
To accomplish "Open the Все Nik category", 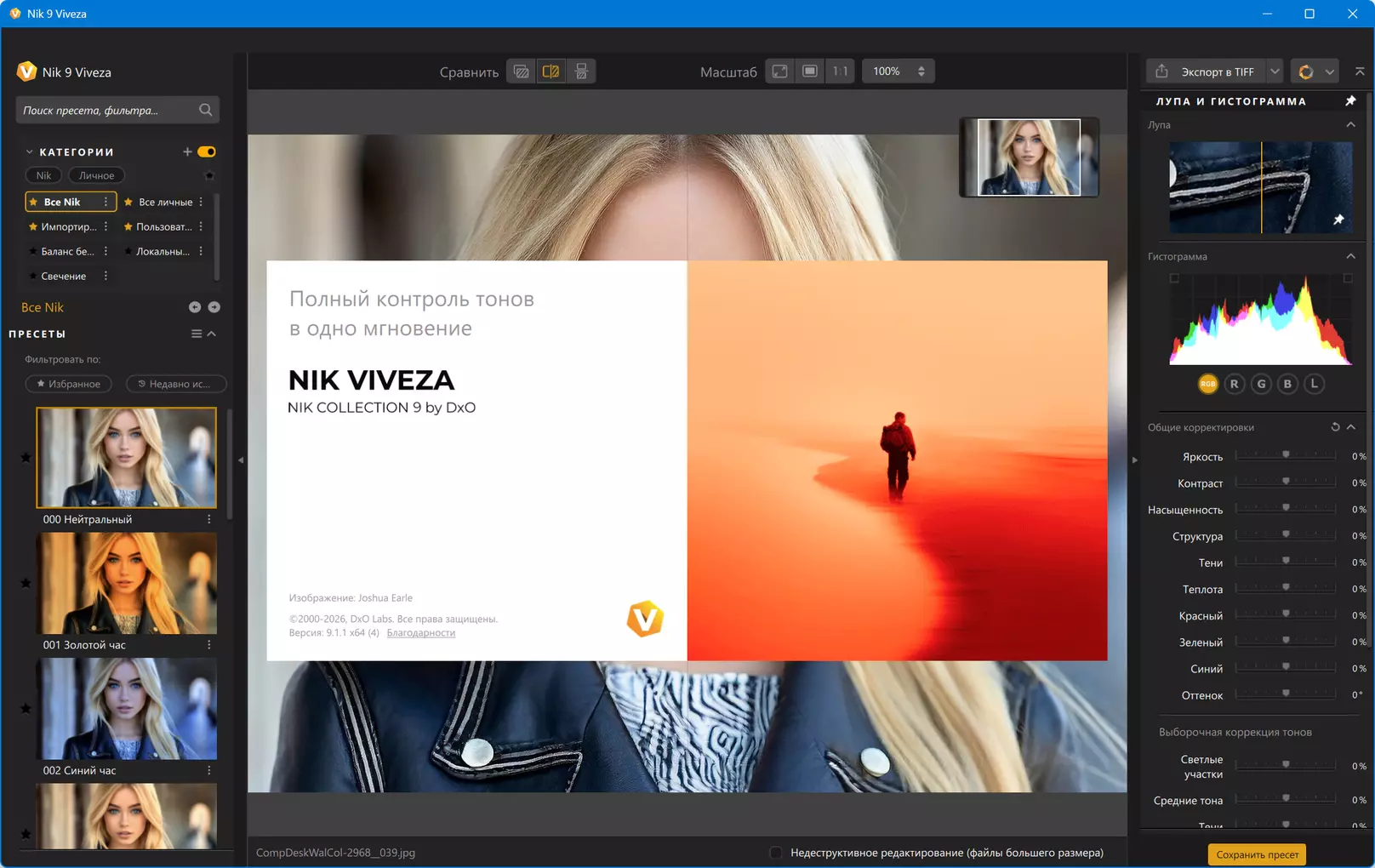I will (62, 202).
